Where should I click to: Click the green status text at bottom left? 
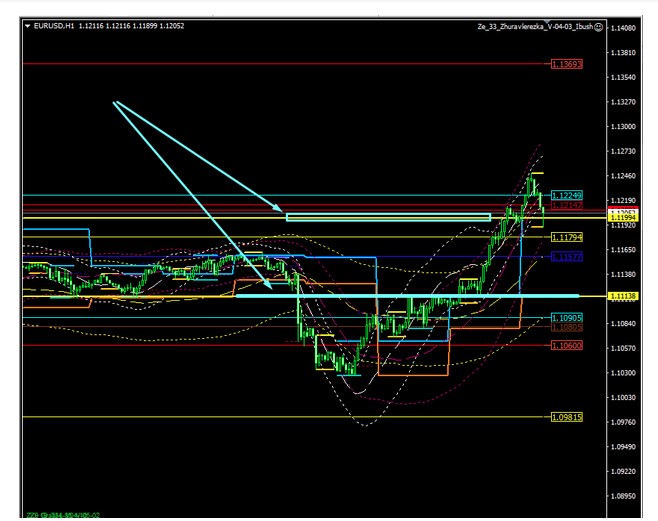[x=62, y=516]
